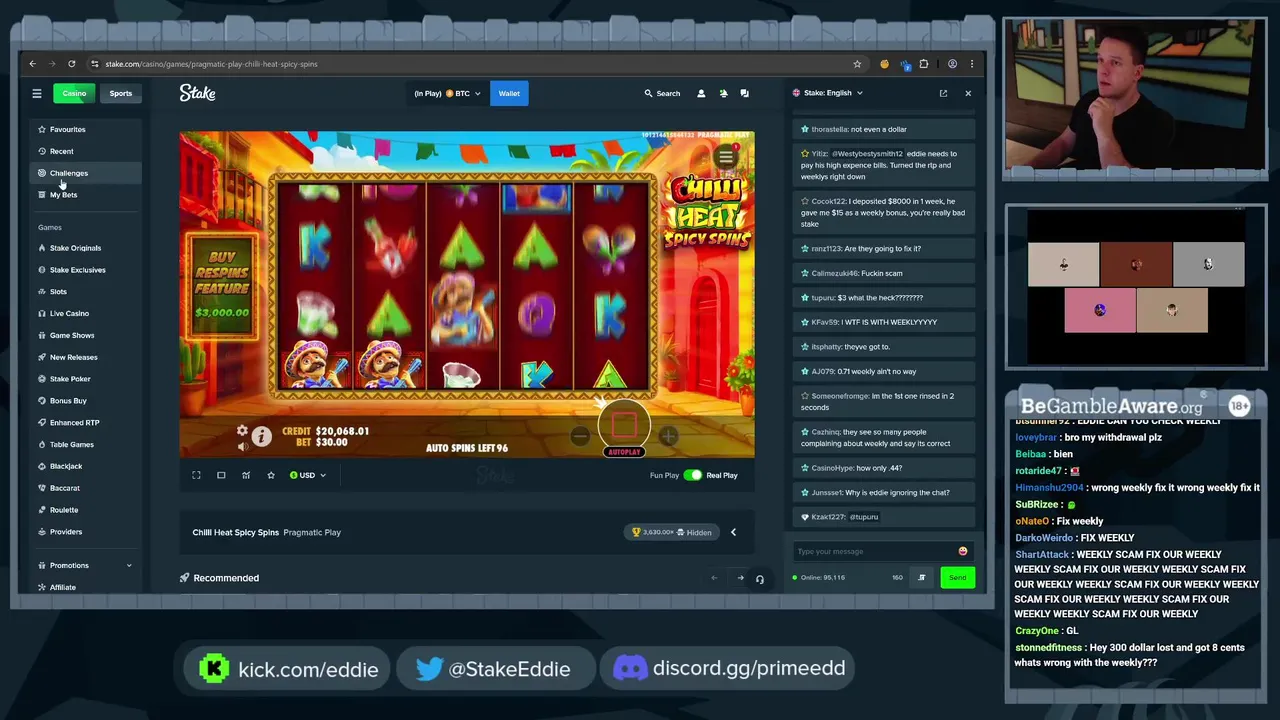The width and height of the screenshot is (1280, 720).
Task: Bookmark this page with star
Action: [857, 64]
